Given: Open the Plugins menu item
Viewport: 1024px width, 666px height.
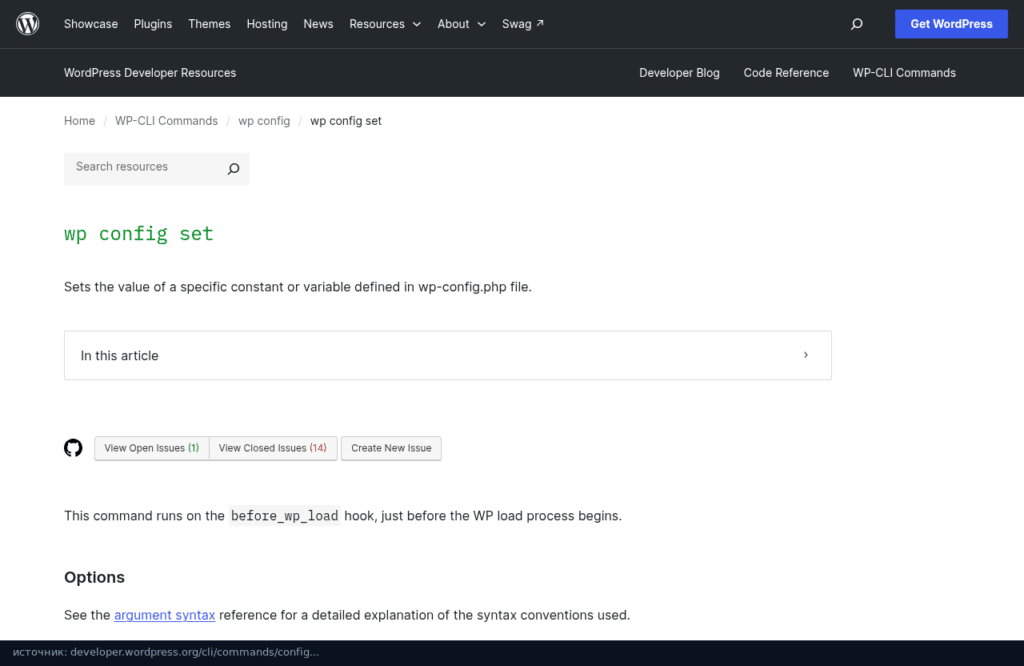Looking at the screenshot, I should pos(153,24).
